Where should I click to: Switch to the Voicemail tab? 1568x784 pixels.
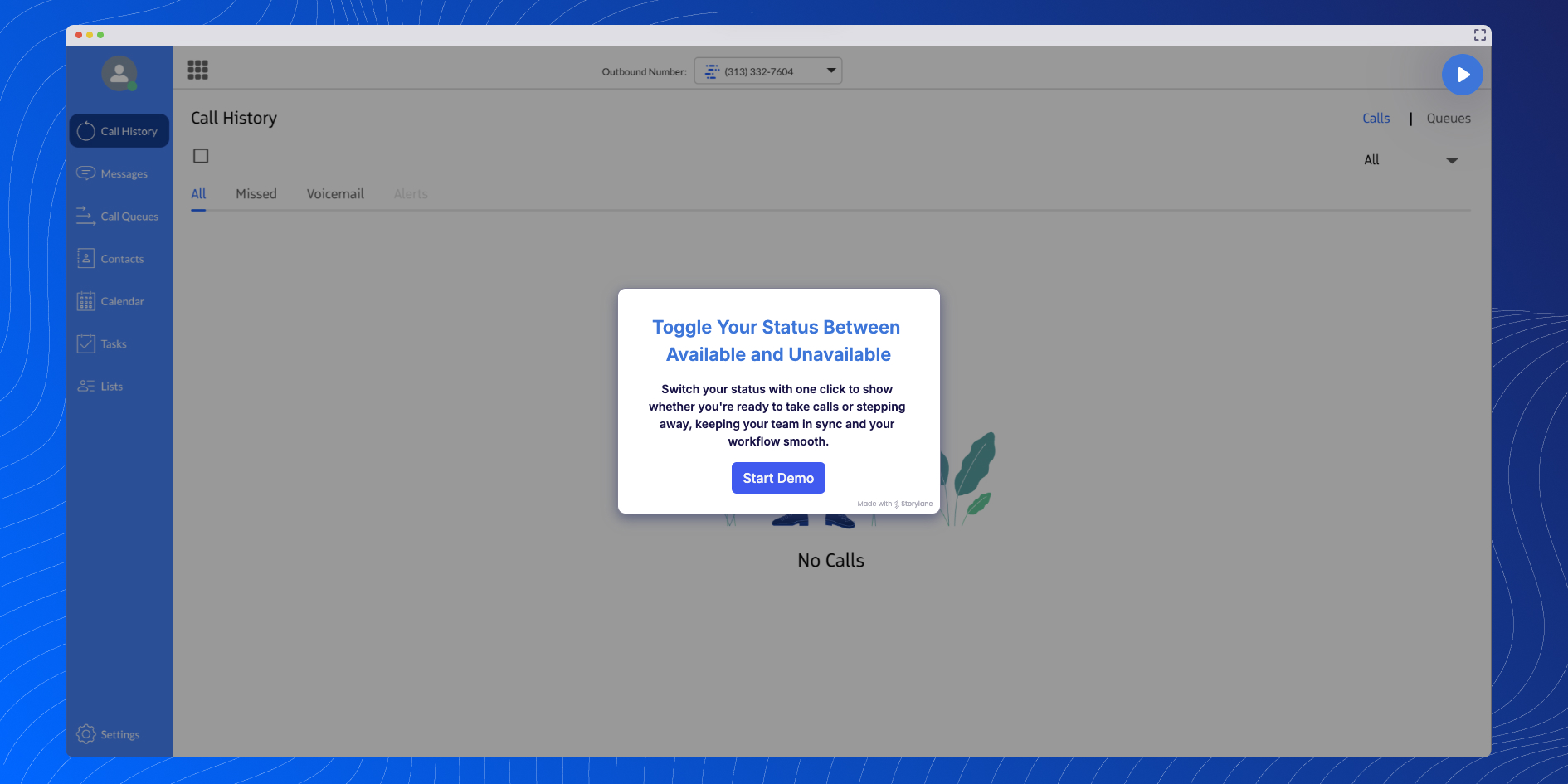(335, 193)
